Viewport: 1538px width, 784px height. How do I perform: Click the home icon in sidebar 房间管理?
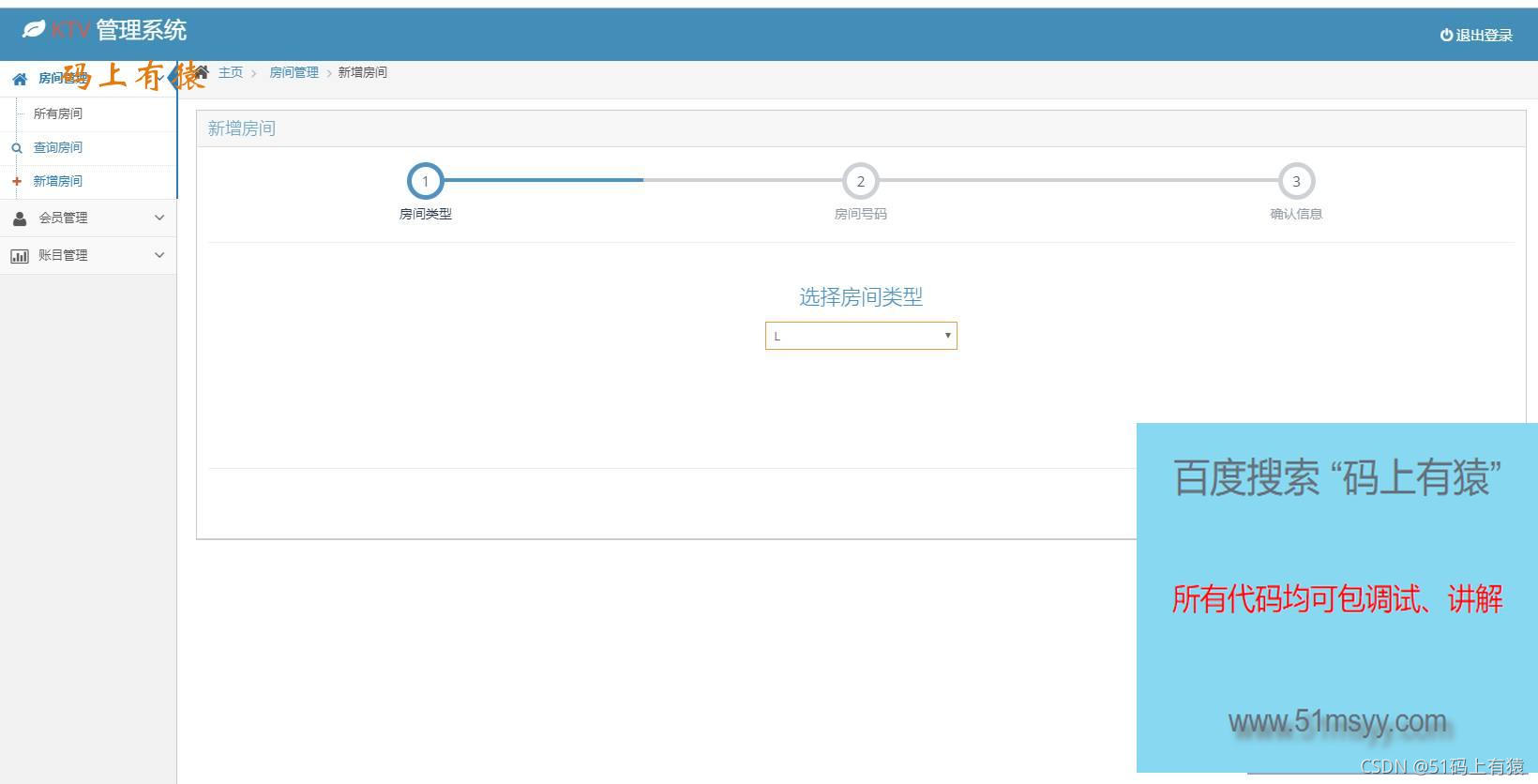tap(20, 79)
